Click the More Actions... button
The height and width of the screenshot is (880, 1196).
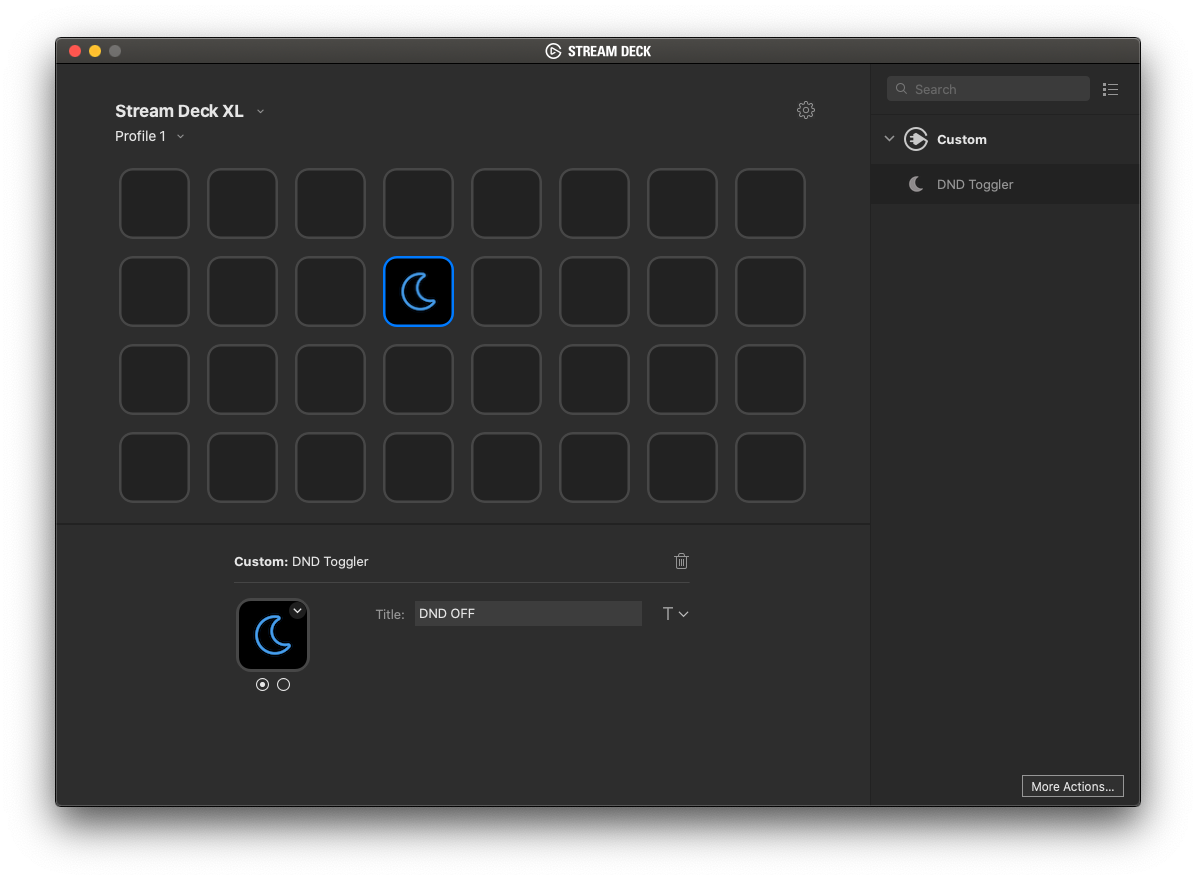coord(1072,786)
